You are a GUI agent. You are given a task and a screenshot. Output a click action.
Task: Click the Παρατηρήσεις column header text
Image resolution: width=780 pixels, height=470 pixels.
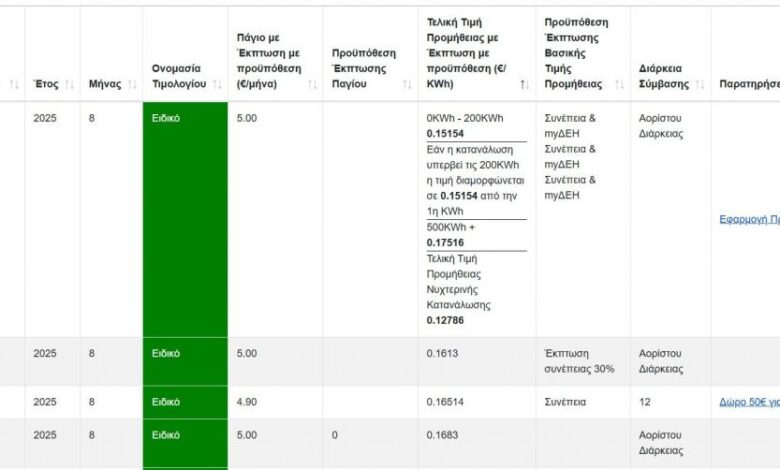tap(749, 85)
